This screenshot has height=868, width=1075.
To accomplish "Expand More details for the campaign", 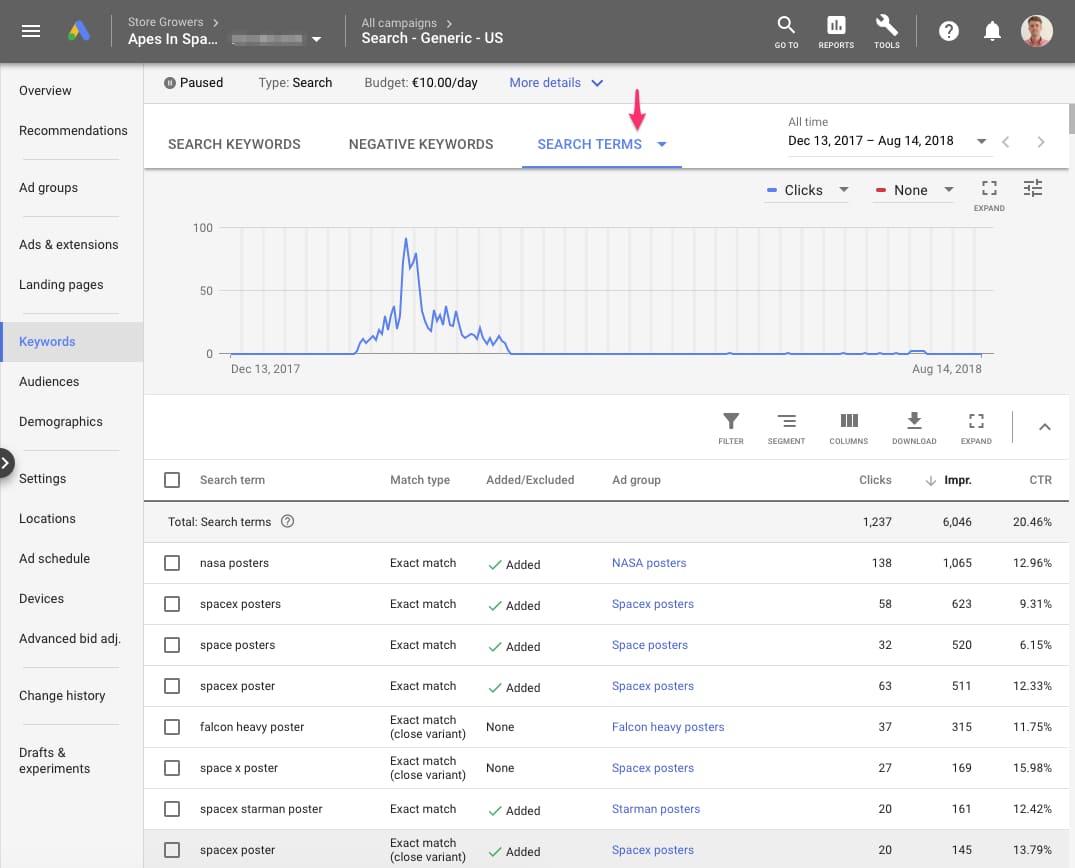I will tap(556, 83).
